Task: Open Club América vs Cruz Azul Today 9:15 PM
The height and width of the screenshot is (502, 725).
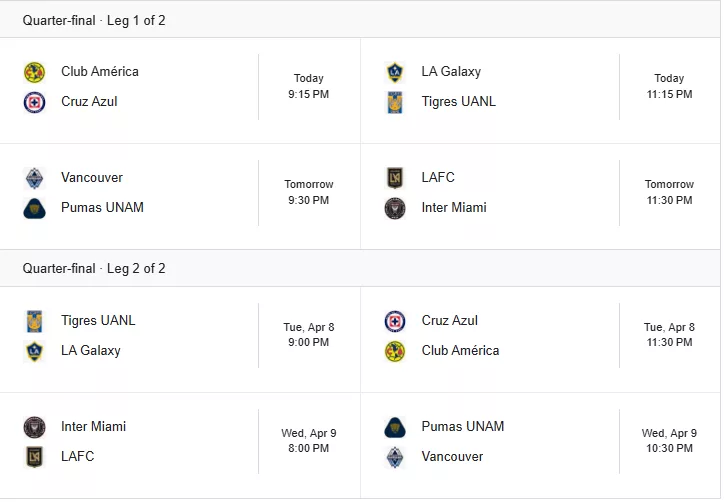Action: pos(180,91)
